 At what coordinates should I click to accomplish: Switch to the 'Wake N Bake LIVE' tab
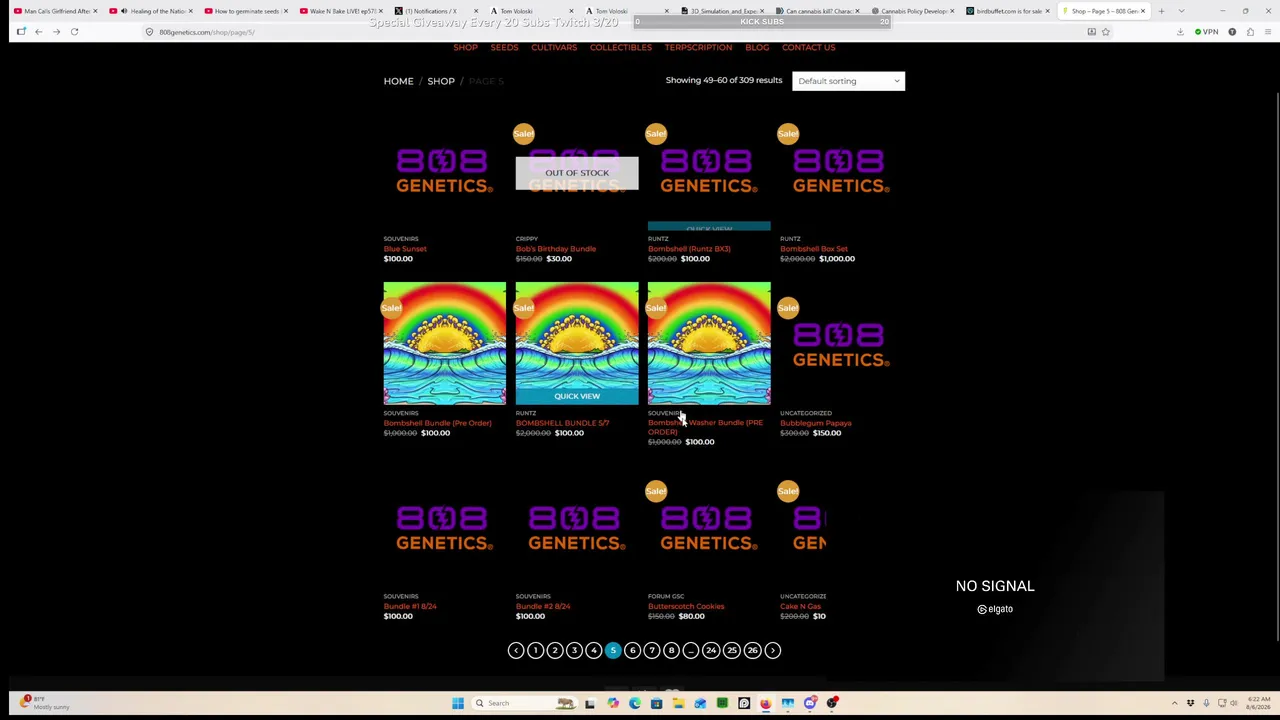341,11
